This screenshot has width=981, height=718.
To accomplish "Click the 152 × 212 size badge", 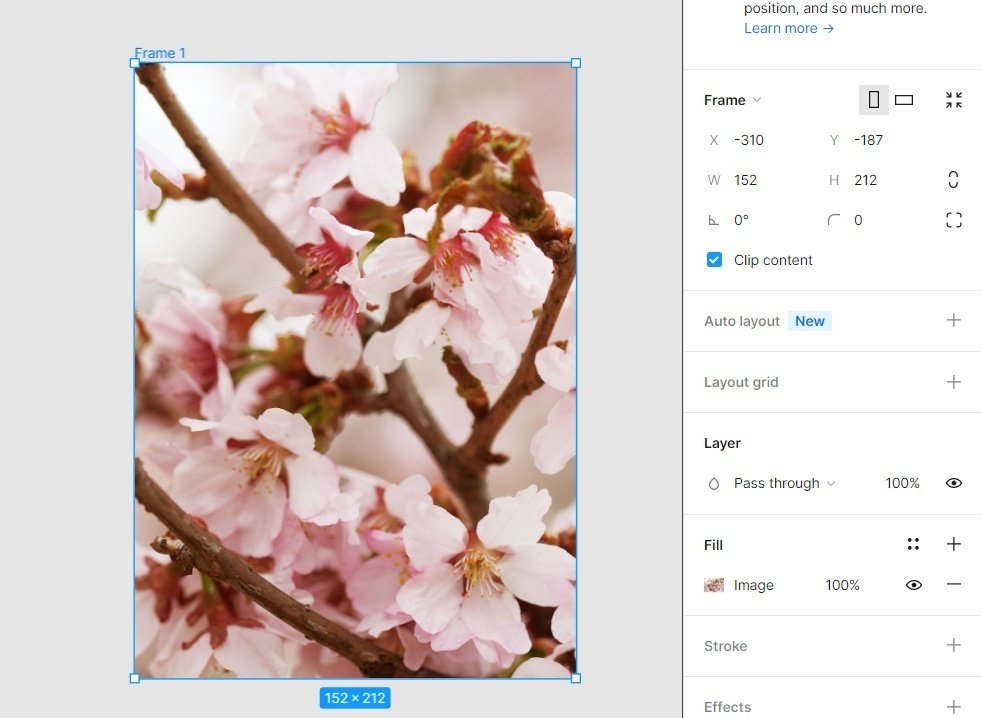I will click(355, 698).
